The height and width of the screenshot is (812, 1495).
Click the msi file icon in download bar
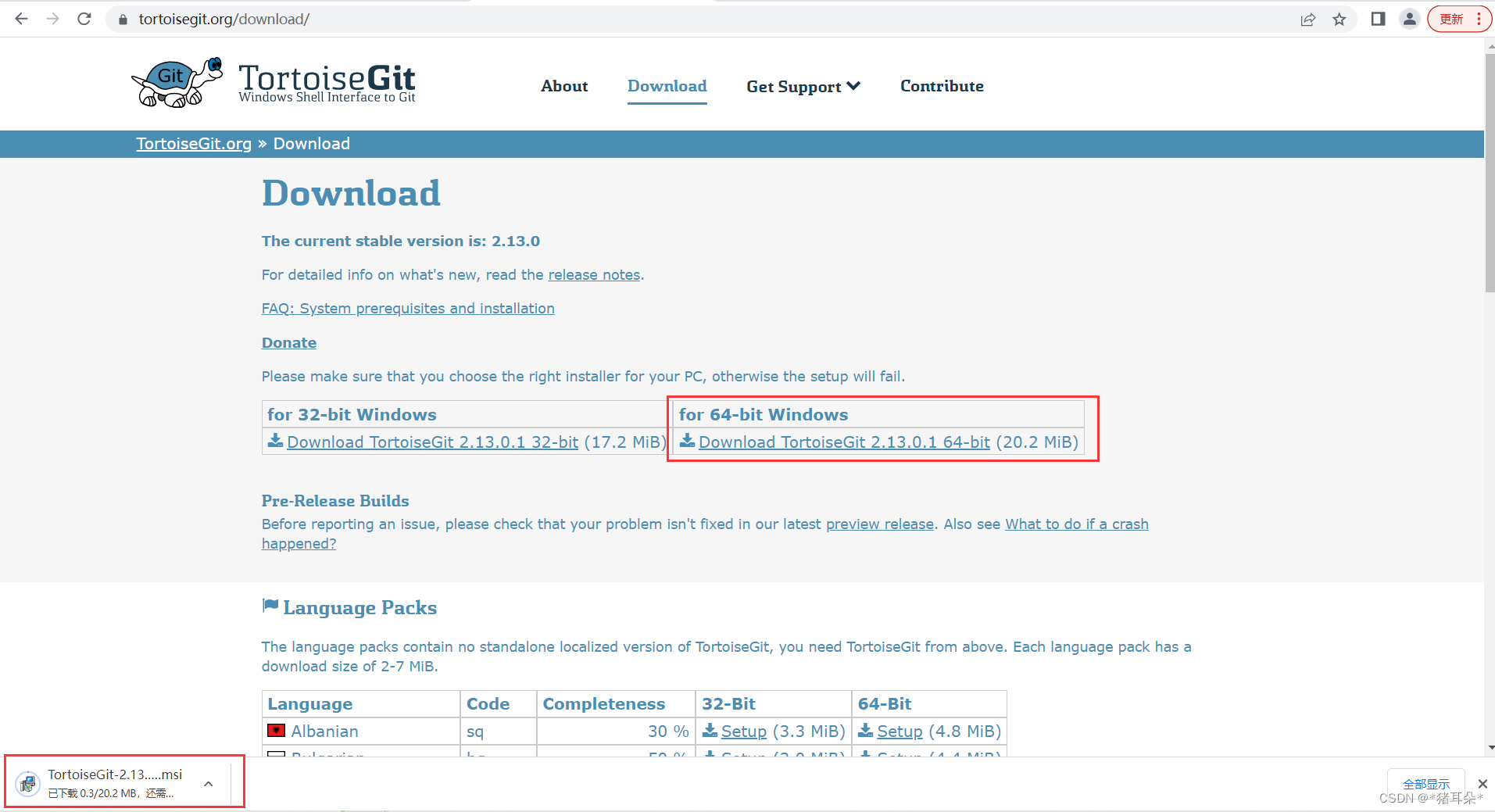pos(28,783)
